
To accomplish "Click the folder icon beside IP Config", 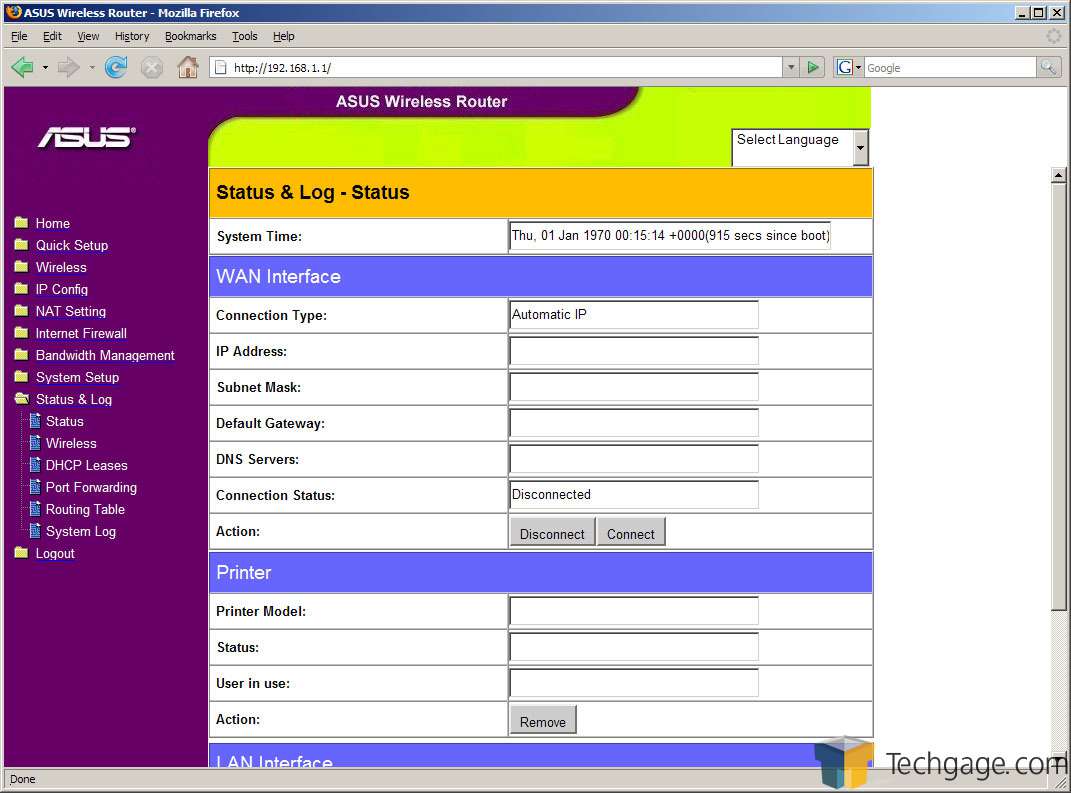I will pyautogui.click(x=21, y=289).
